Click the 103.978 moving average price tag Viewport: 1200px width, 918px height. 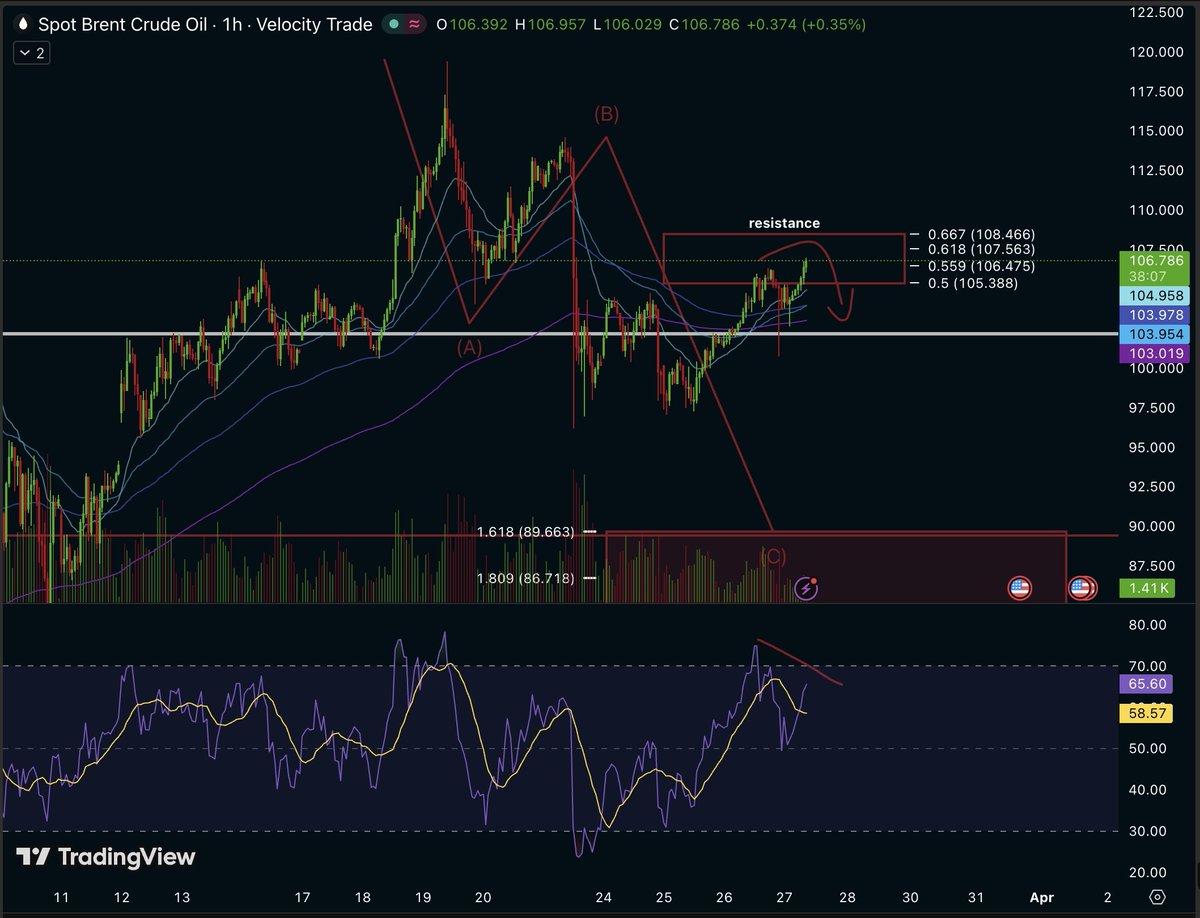1153,316
